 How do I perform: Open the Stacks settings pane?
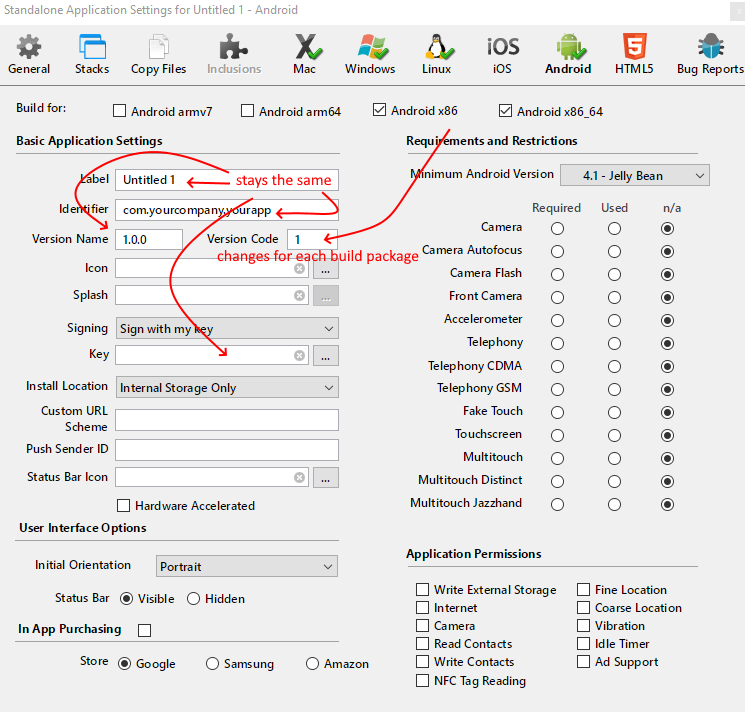pyautogui.click(x=92, y=54)
